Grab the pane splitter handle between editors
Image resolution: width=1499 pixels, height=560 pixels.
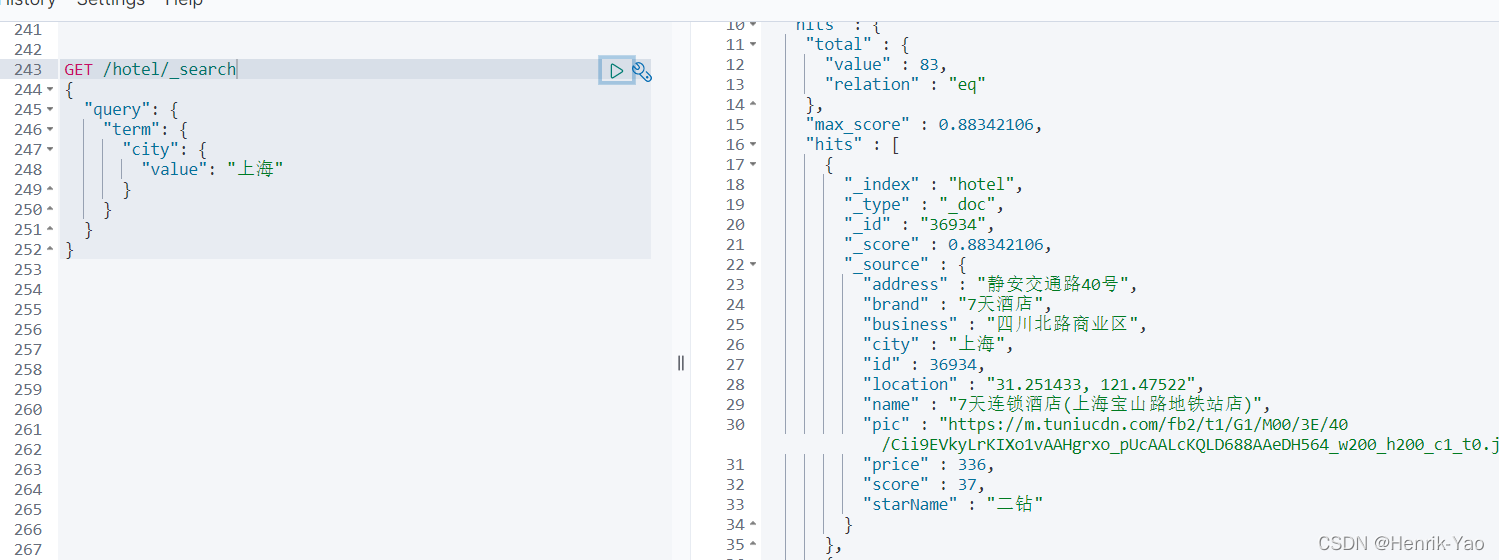tap(681, 363)
